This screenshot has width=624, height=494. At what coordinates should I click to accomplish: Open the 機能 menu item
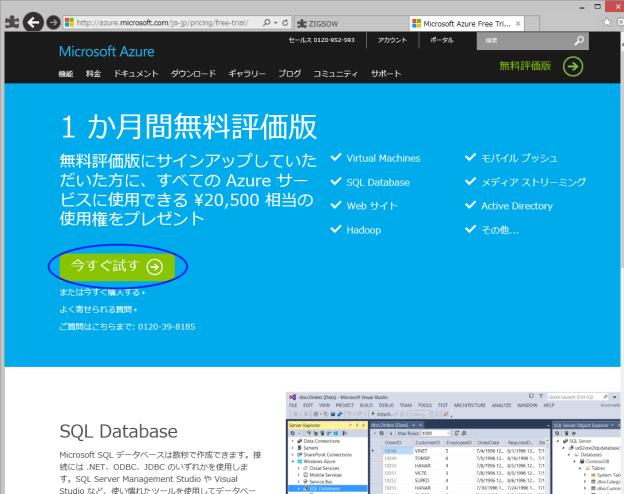[x=66, y=74]
